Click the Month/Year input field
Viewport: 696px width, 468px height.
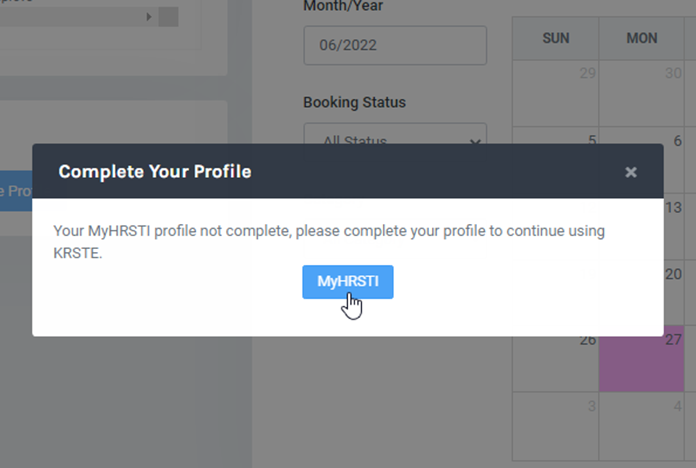(395, 45)
